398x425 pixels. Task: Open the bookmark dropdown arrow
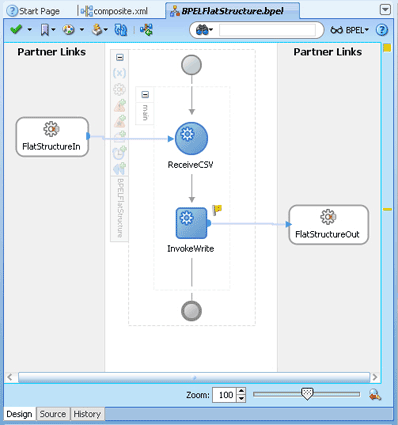(53, 30)
